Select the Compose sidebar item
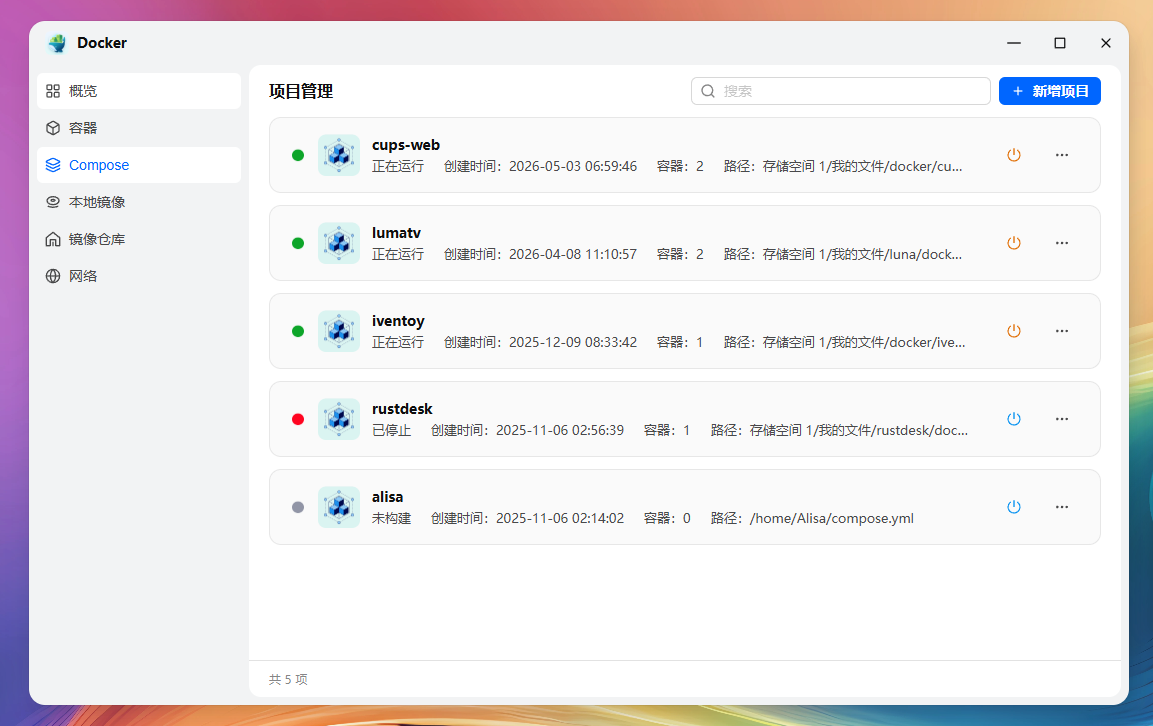The width and height of the screenshot is (1153, 726). [139, 165]
